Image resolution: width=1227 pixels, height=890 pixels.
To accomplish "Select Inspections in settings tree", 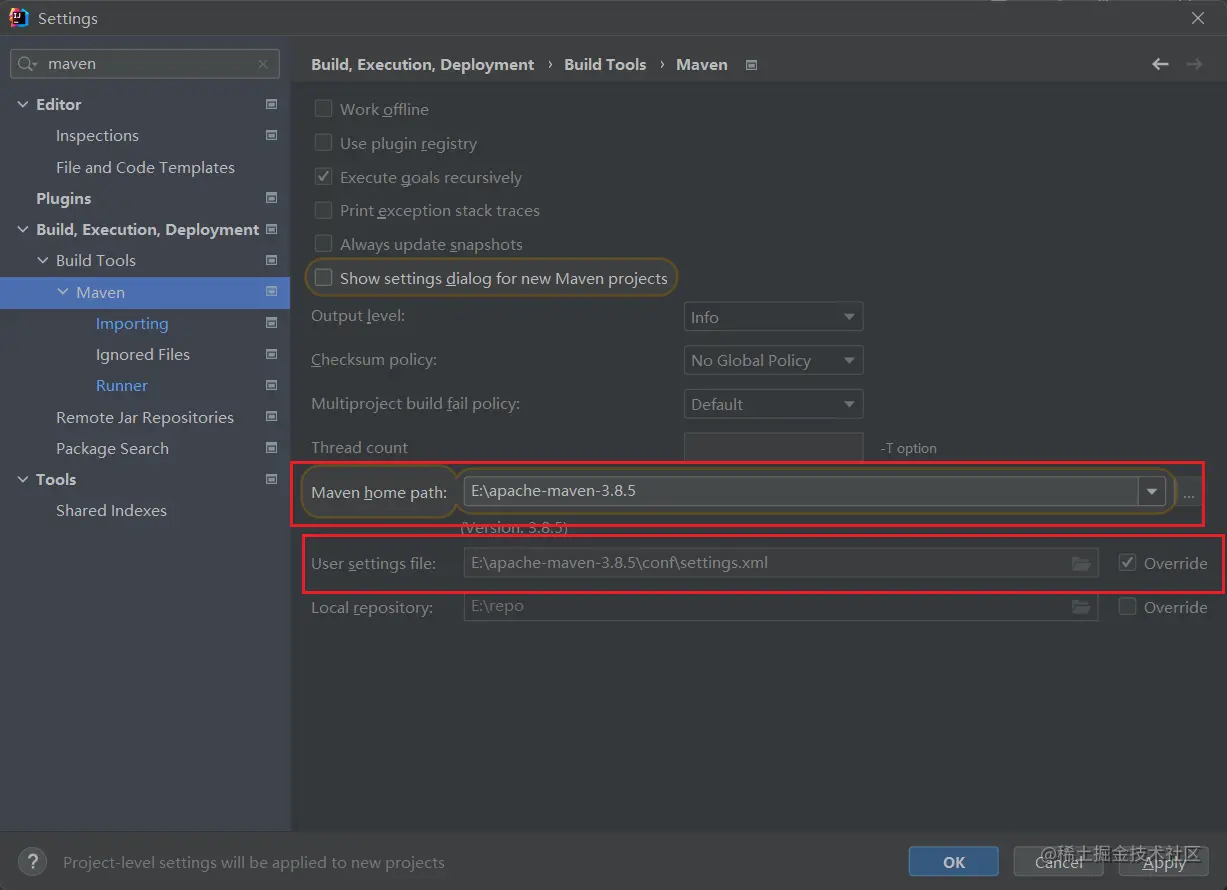I will [97, 135].
